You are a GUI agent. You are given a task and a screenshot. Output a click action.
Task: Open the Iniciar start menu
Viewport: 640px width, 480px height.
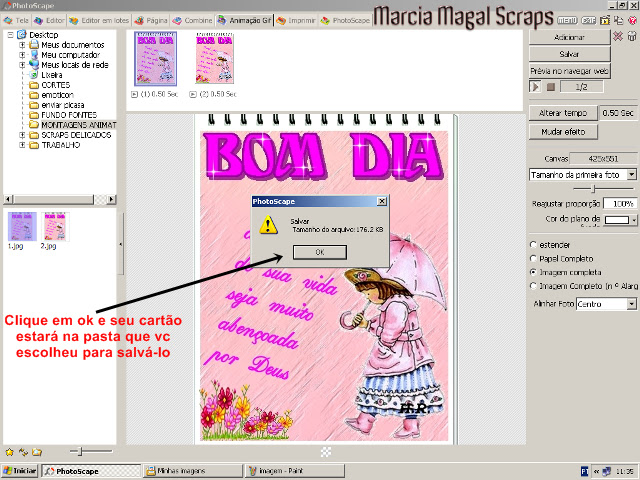[x=20, y=471]
